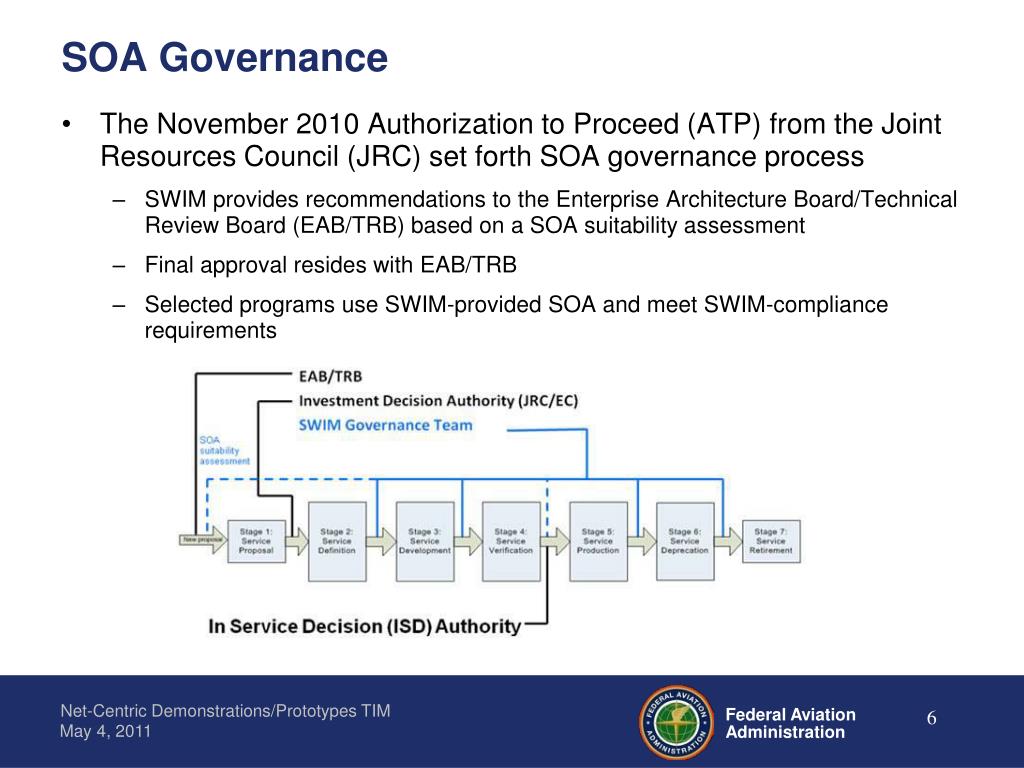Click the arrow between Stage 6 and Stage 7

729,541
